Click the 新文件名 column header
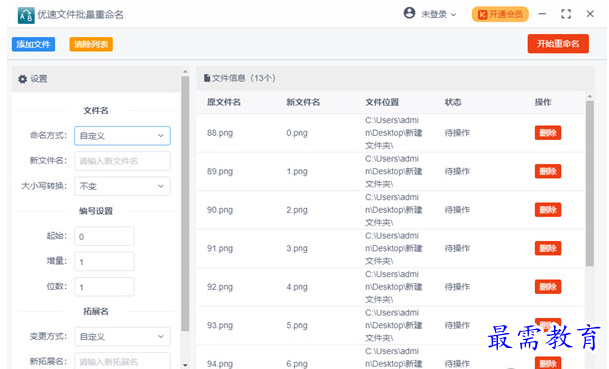 [x=303, y=102]
